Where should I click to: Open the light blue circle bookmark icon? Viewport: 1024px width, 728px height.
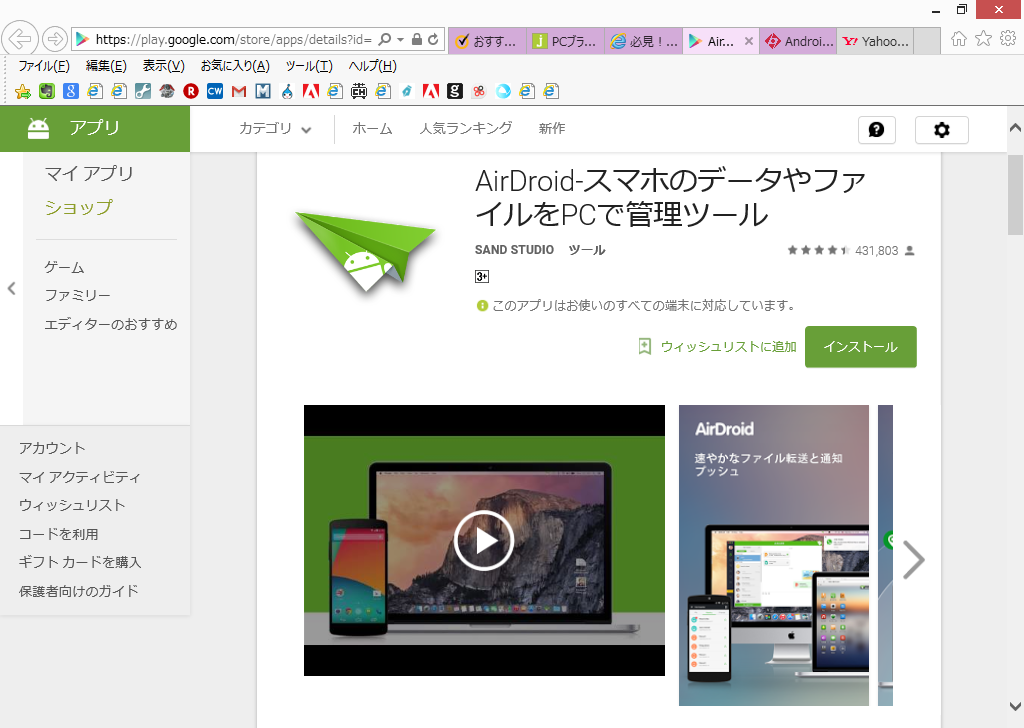tap(503, 91)
